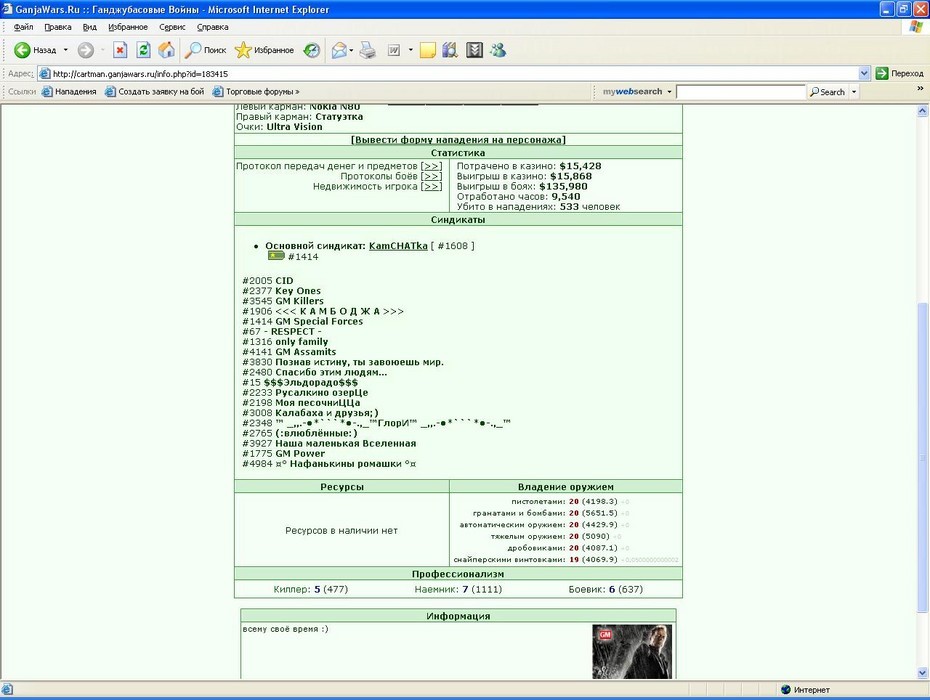Image resolution: width=930 pixels, height=700 pixels.
Task: Open the KamCHATka syndicate link
Action: tap(398, 246)
